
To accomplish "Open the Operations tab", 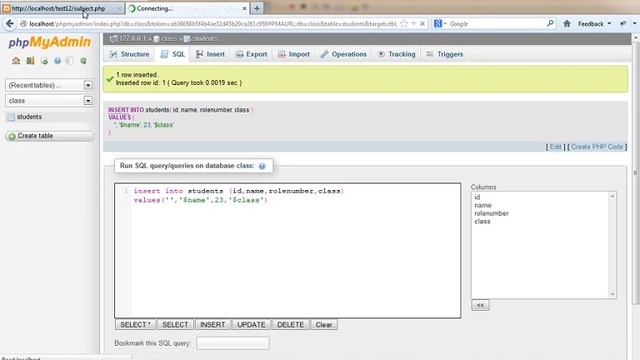I will click(344, 54).
